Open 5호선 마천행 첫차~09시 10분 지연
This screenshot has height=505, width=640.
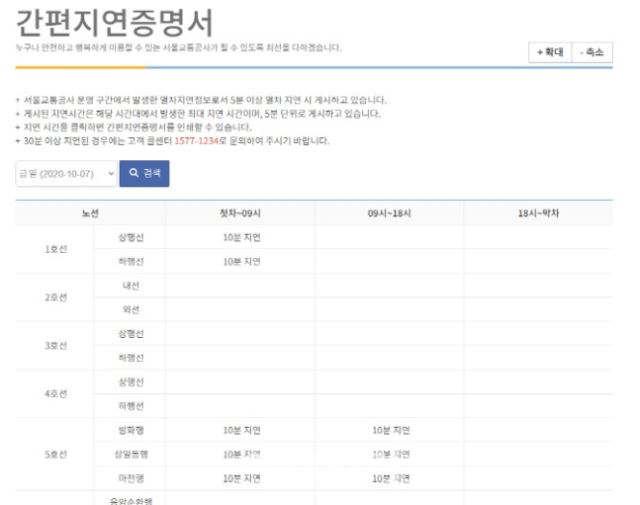click(242, 478)
